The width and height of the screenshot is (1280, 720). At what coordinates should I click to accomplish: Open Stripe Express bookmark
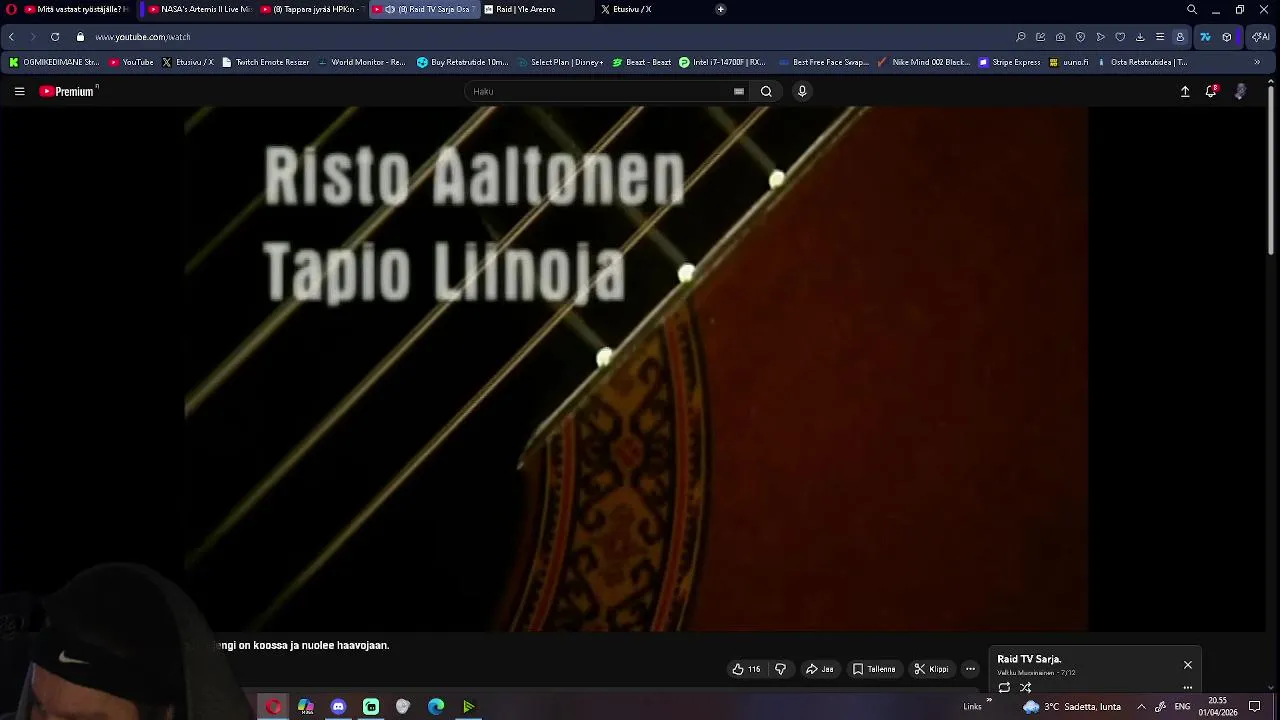(x=1009, y=62)
